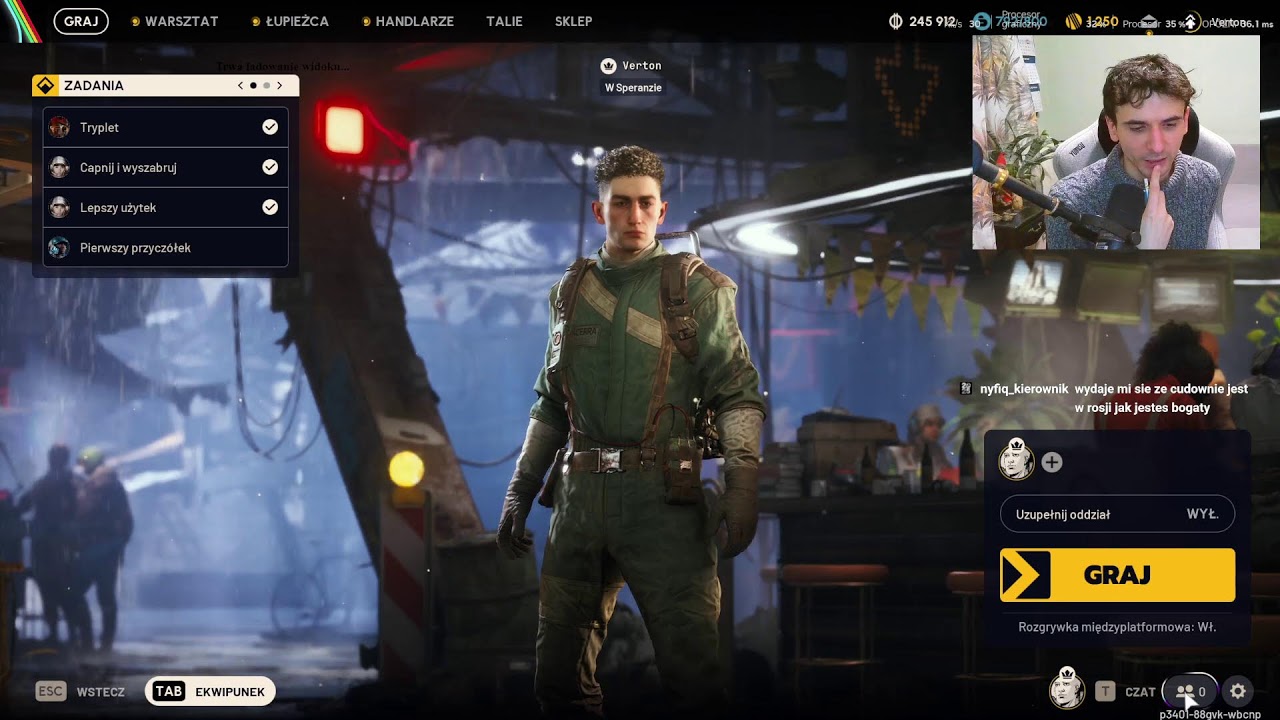Open the Pierwszy przyczółek quest

pyautogui.click(x=166, y=247)
